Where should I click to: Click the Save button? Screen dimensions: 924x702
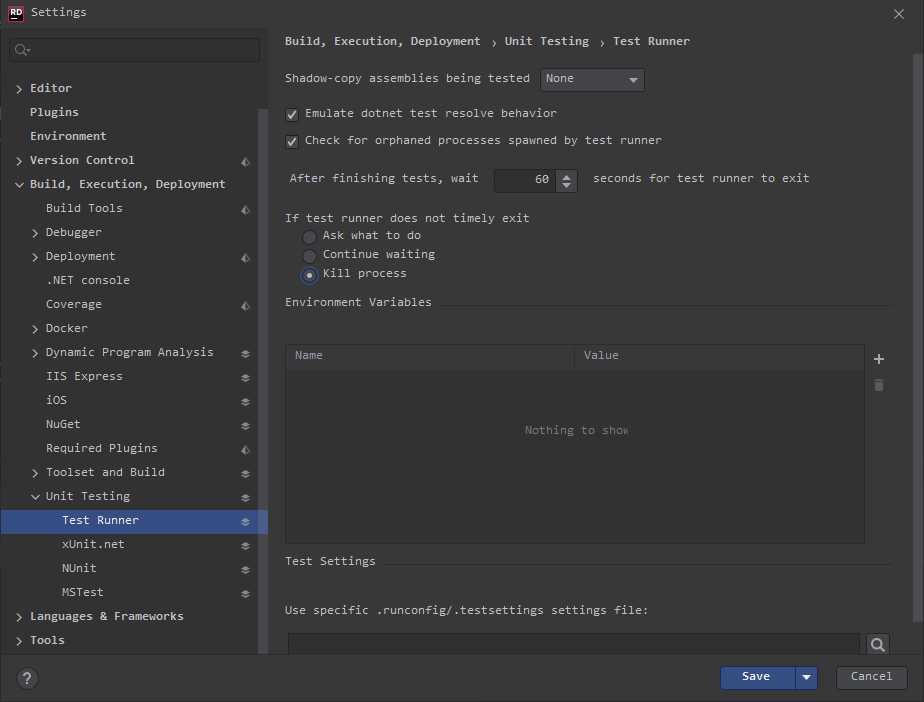(x=757, y=677)
